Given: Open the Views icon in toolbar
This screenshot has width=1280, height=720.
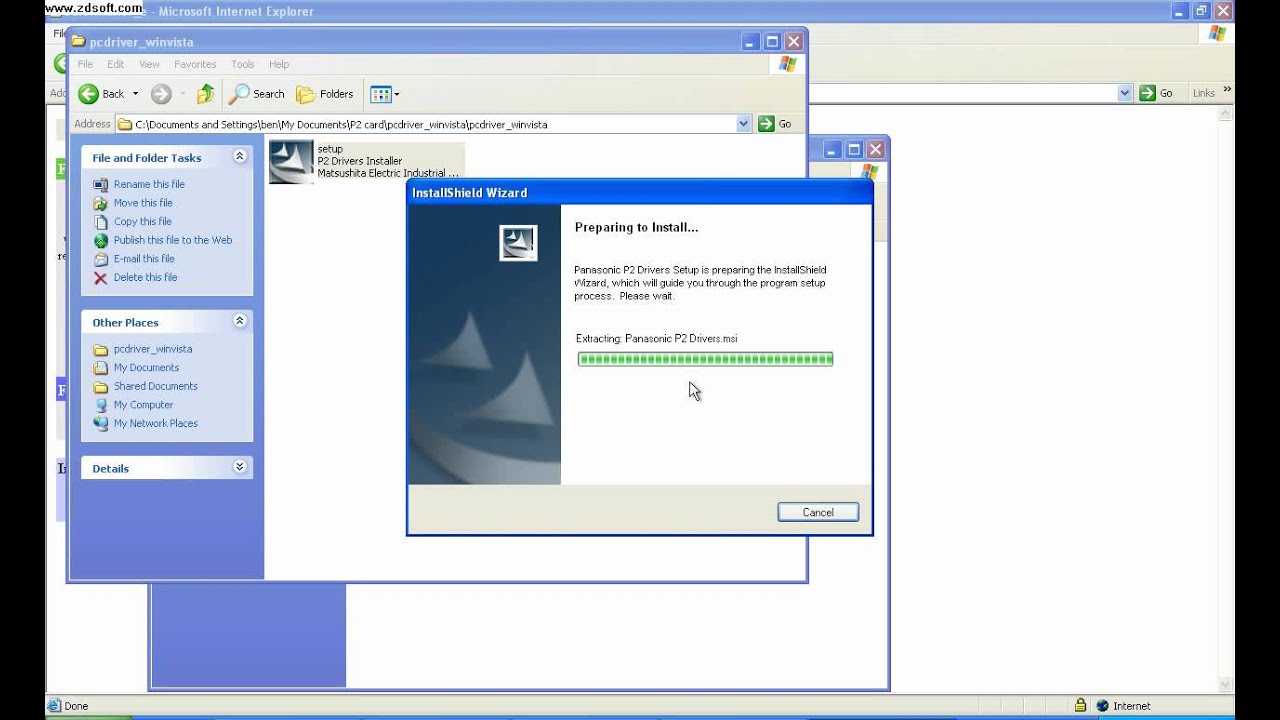Looking at the screenshot, I should [x=380, y=94].
